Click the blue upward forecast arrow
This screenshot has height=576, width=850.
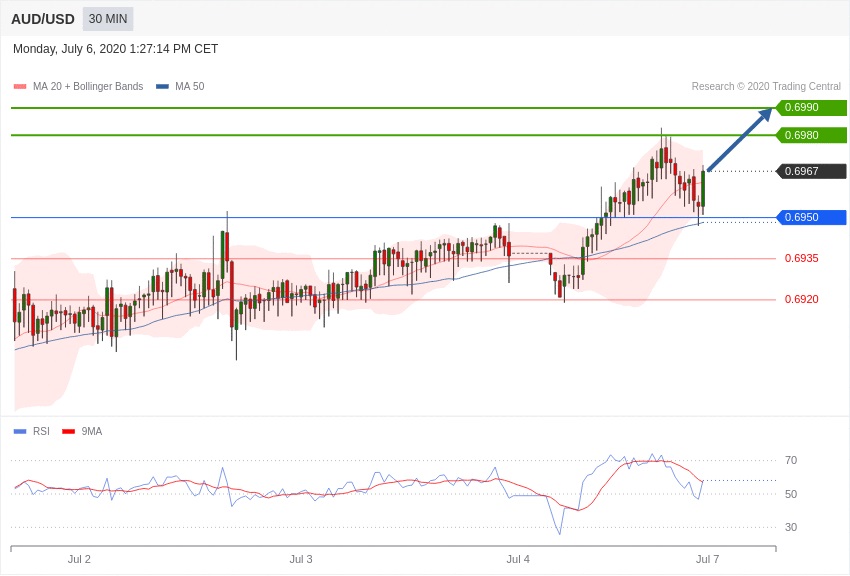(x=740, y=140)
